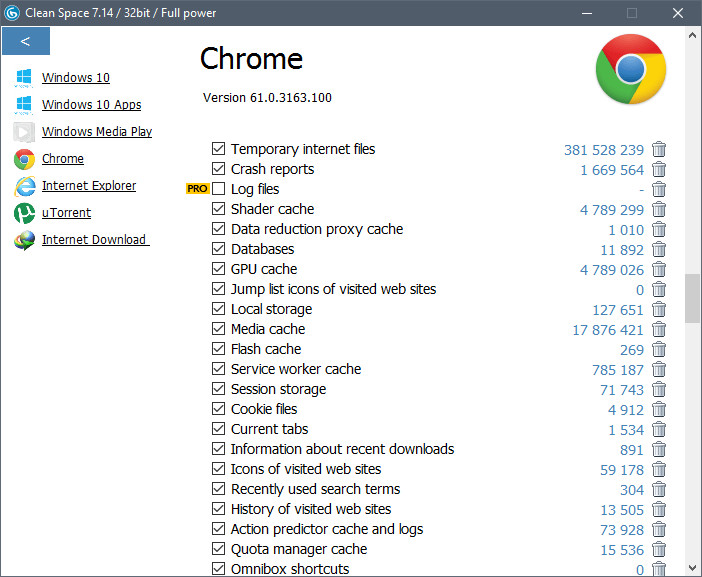Open the Windows 10 section link
The width and height of the screenshot is (702, 577).
tap(76, 77)
